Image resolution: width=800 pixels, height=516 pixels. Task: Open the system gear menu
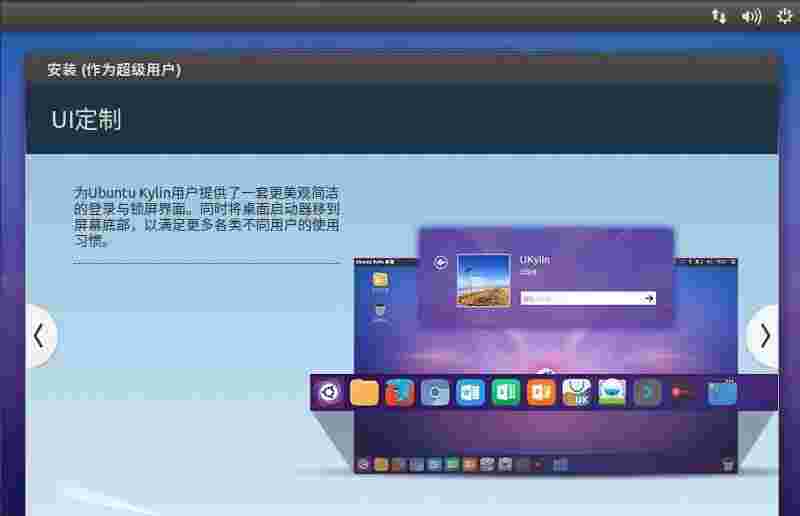(785, 16)
